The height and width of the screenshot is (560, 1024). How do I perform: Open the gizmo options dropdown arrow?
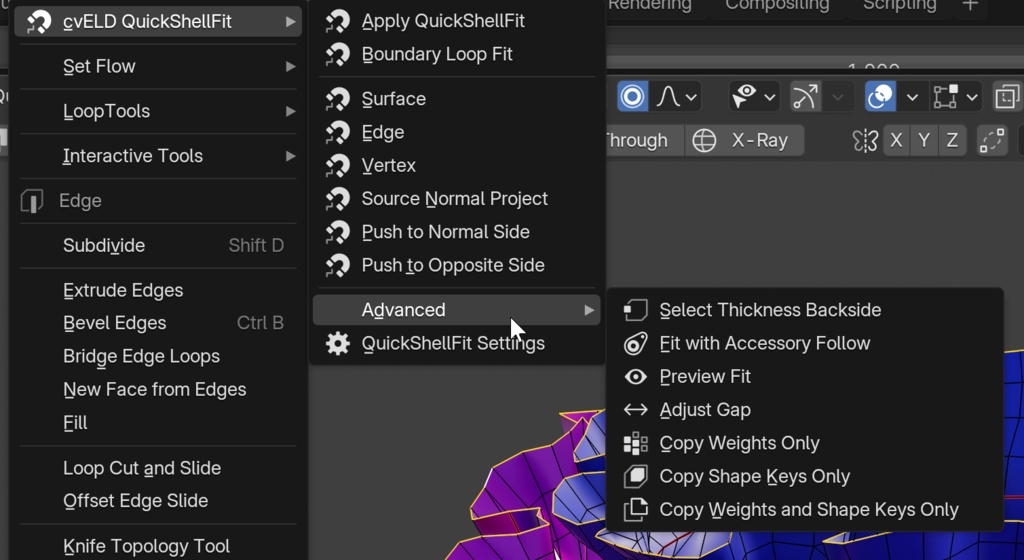coord(838,97)
